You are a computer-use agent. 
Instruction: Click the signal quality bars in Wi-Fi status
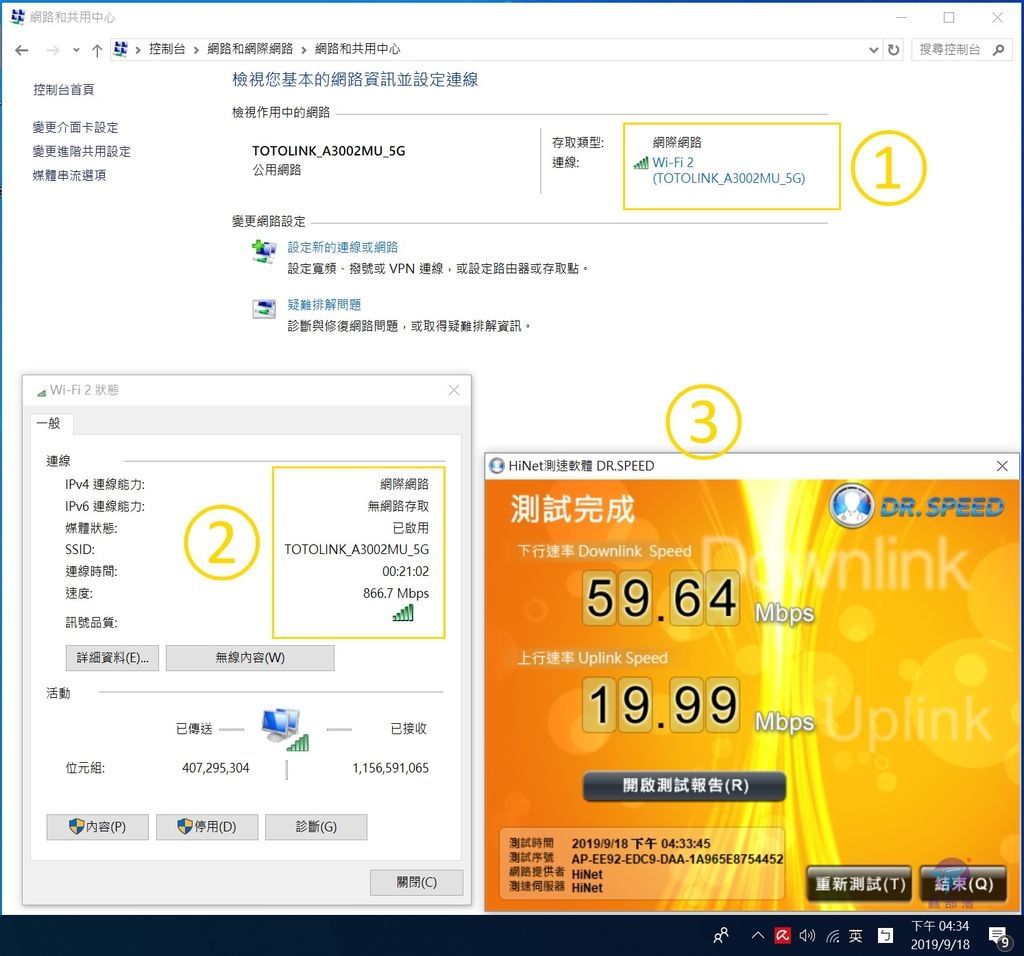403,613
